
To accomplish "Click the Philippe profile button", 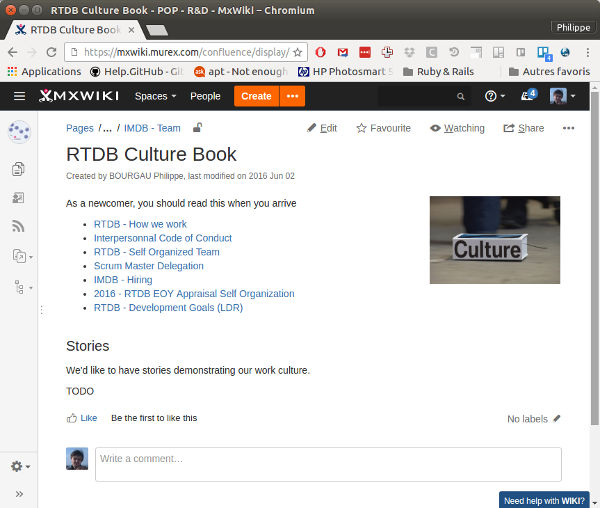I will tap(573, 28).
